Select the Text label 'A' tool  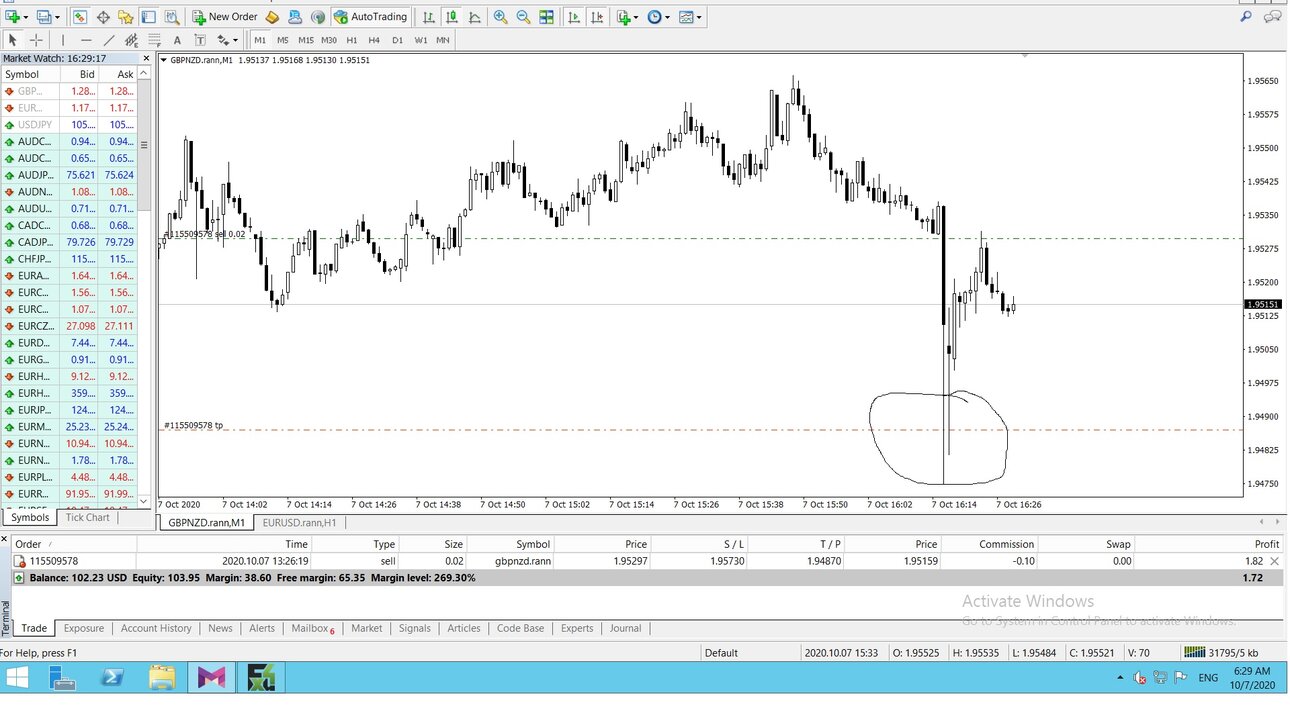tap(177, 40)
